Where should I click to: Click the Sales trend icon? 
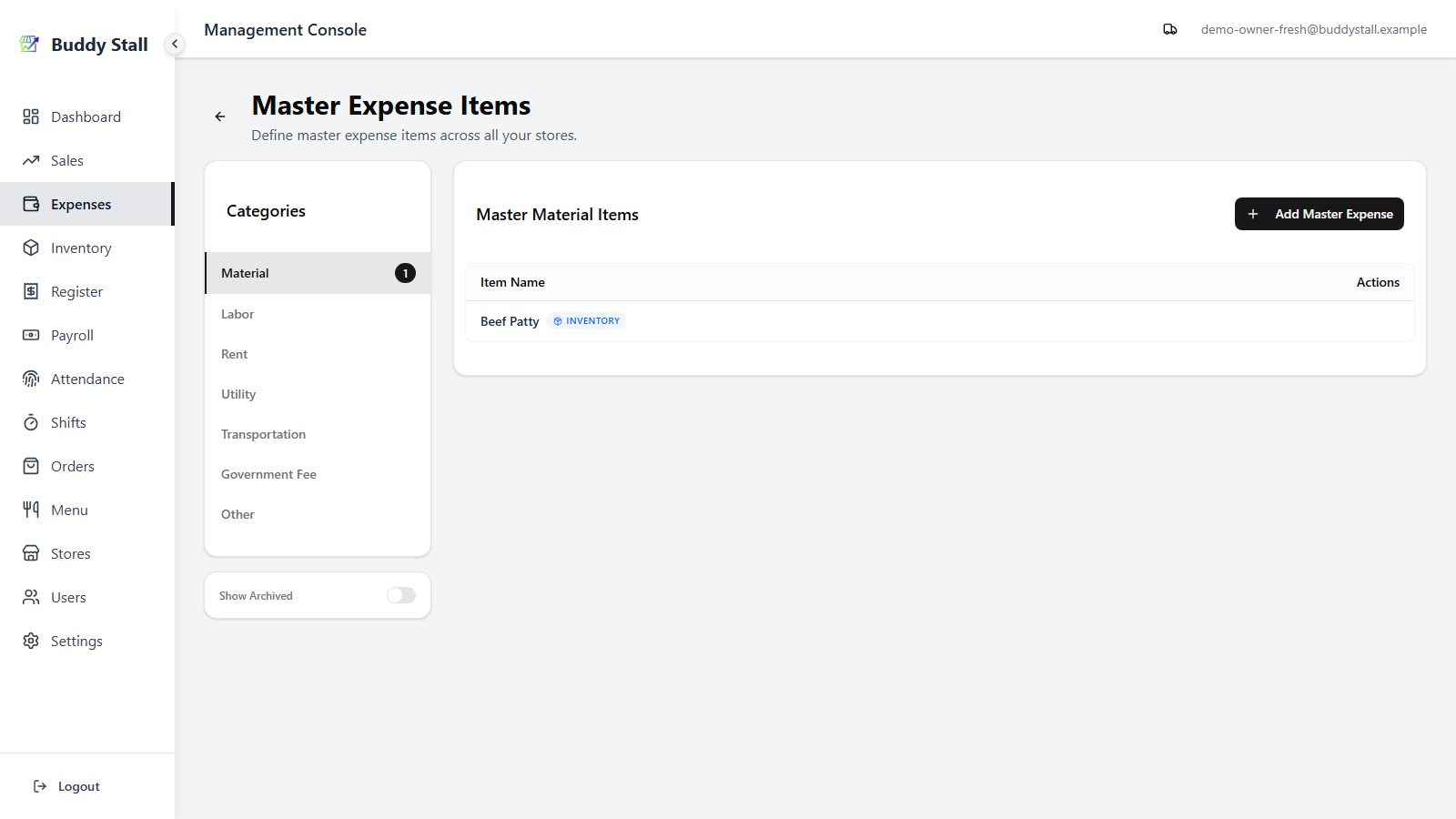(x=31, y=160)
